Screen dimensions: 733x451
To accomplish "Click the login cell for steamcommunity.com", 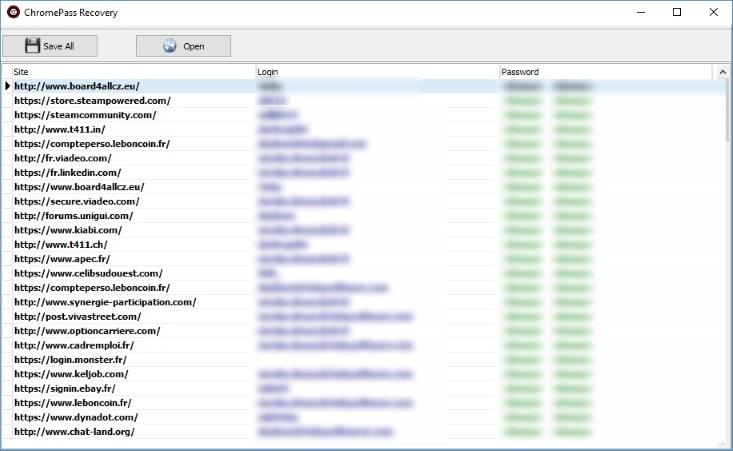I will 377,115.
